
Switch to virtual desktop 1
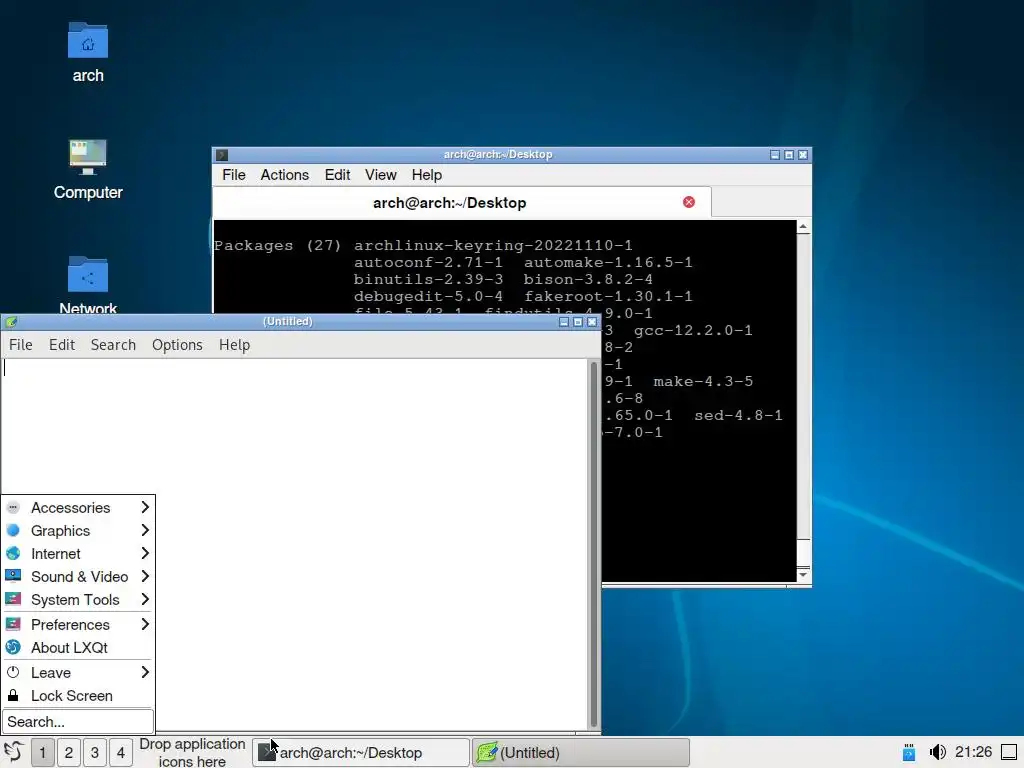[x=42, y=752]
